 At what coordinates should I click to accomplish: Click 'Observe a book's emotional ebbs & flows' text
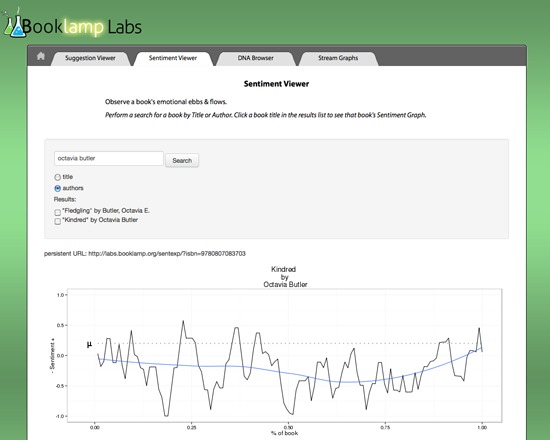[166, 102]
